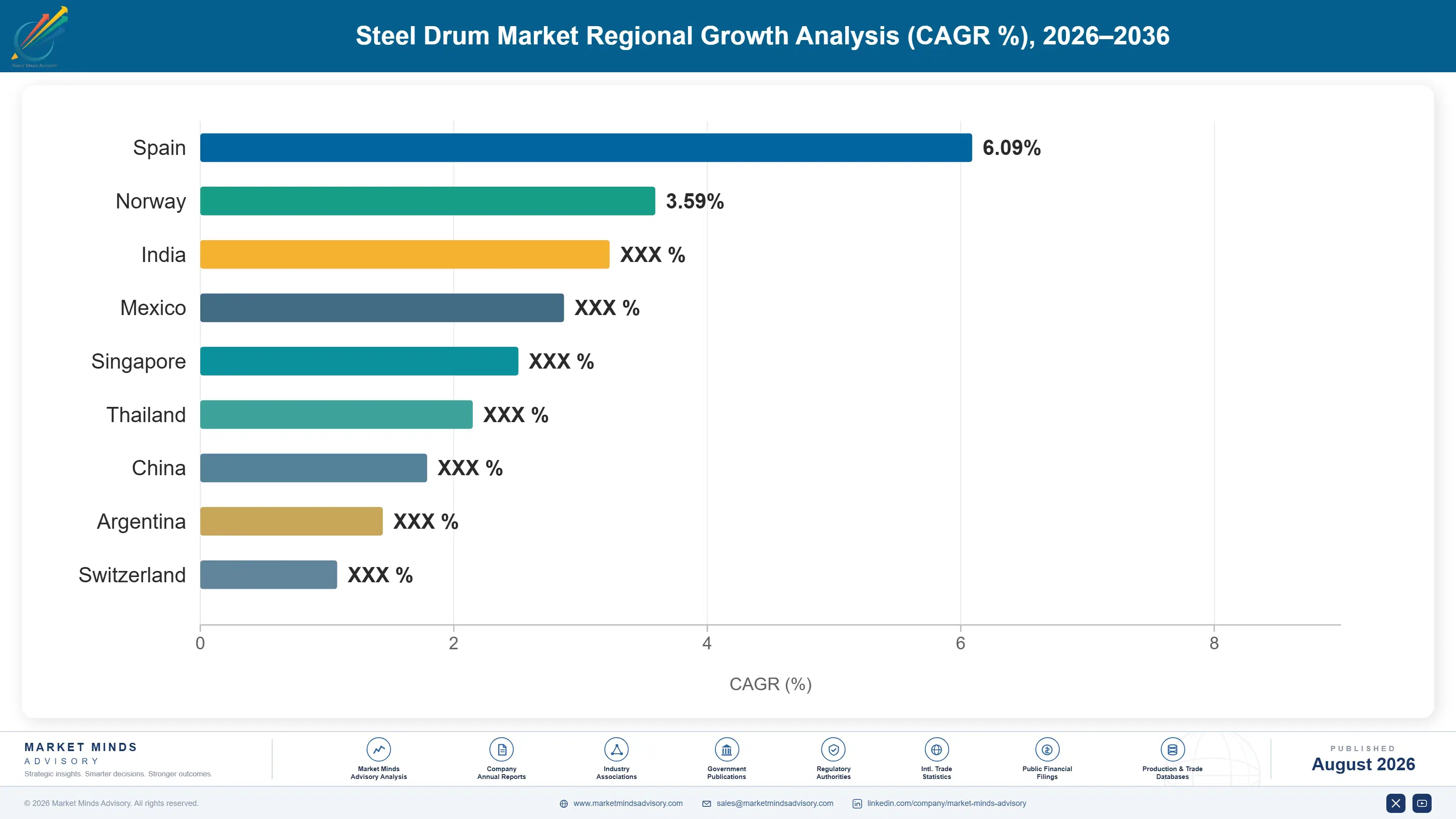Click the China bar in the chart
This screenshot has height=819, width=1456.
point(313,468)
